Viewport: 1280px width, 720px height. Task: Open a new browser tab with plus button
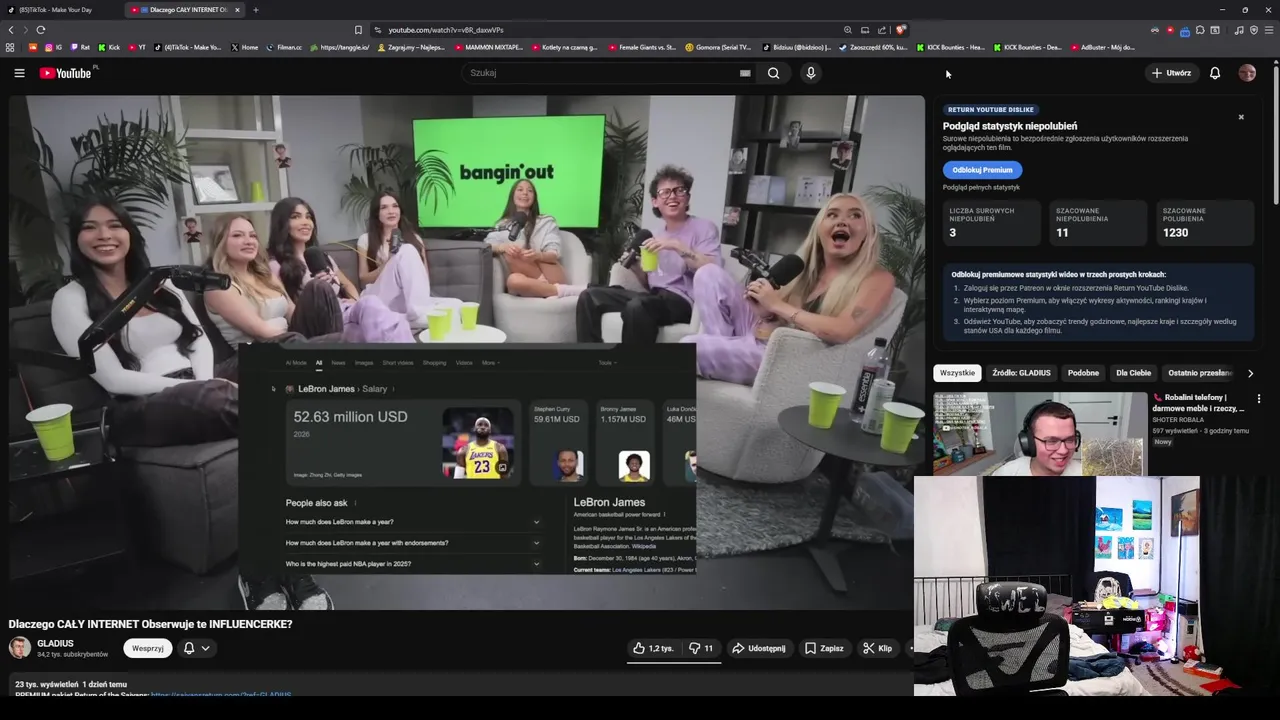tap(256, 10)
